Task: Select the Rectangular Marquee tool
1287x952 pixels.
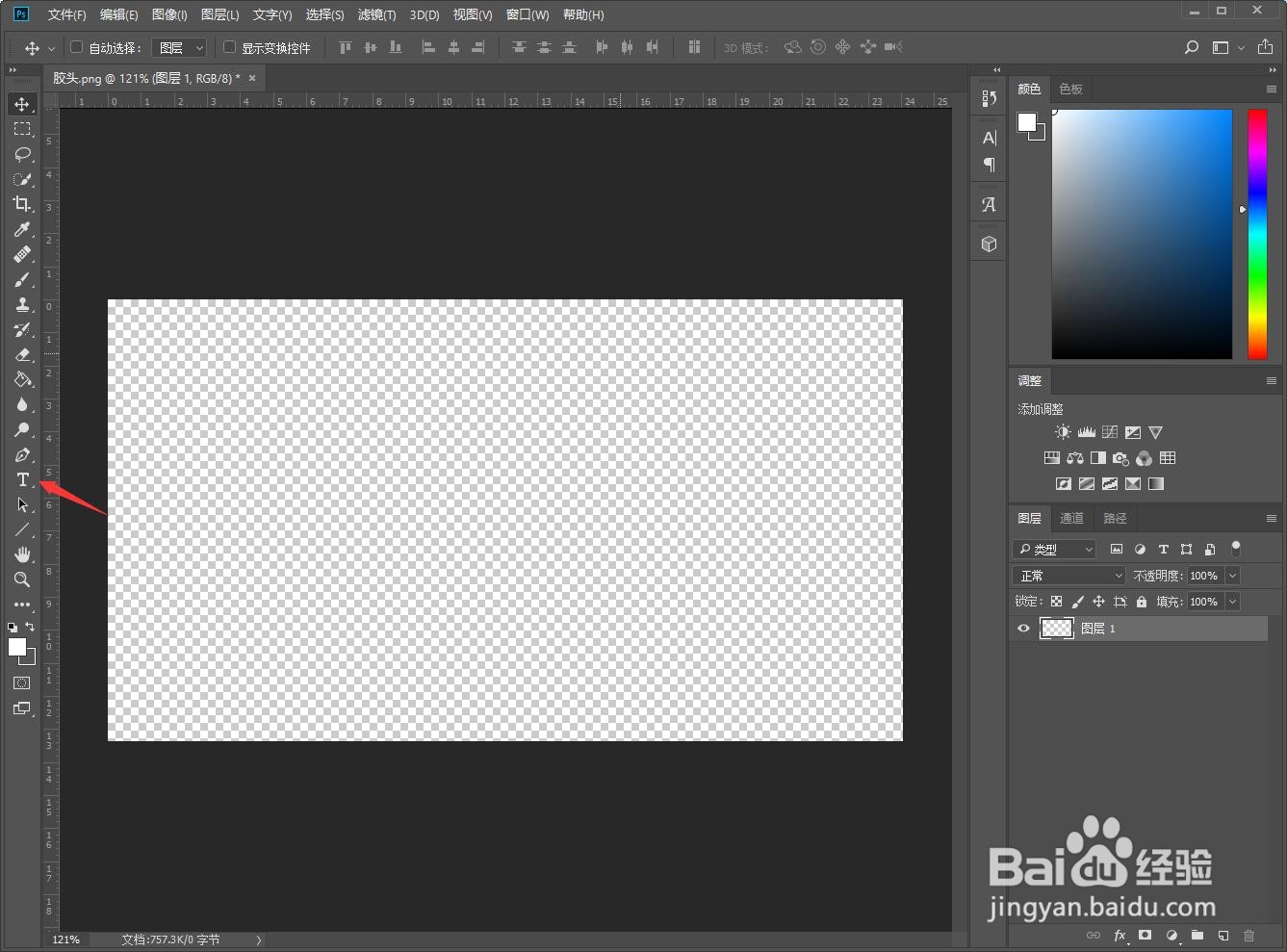Action: pyautogui.click(x=22, y=129)
